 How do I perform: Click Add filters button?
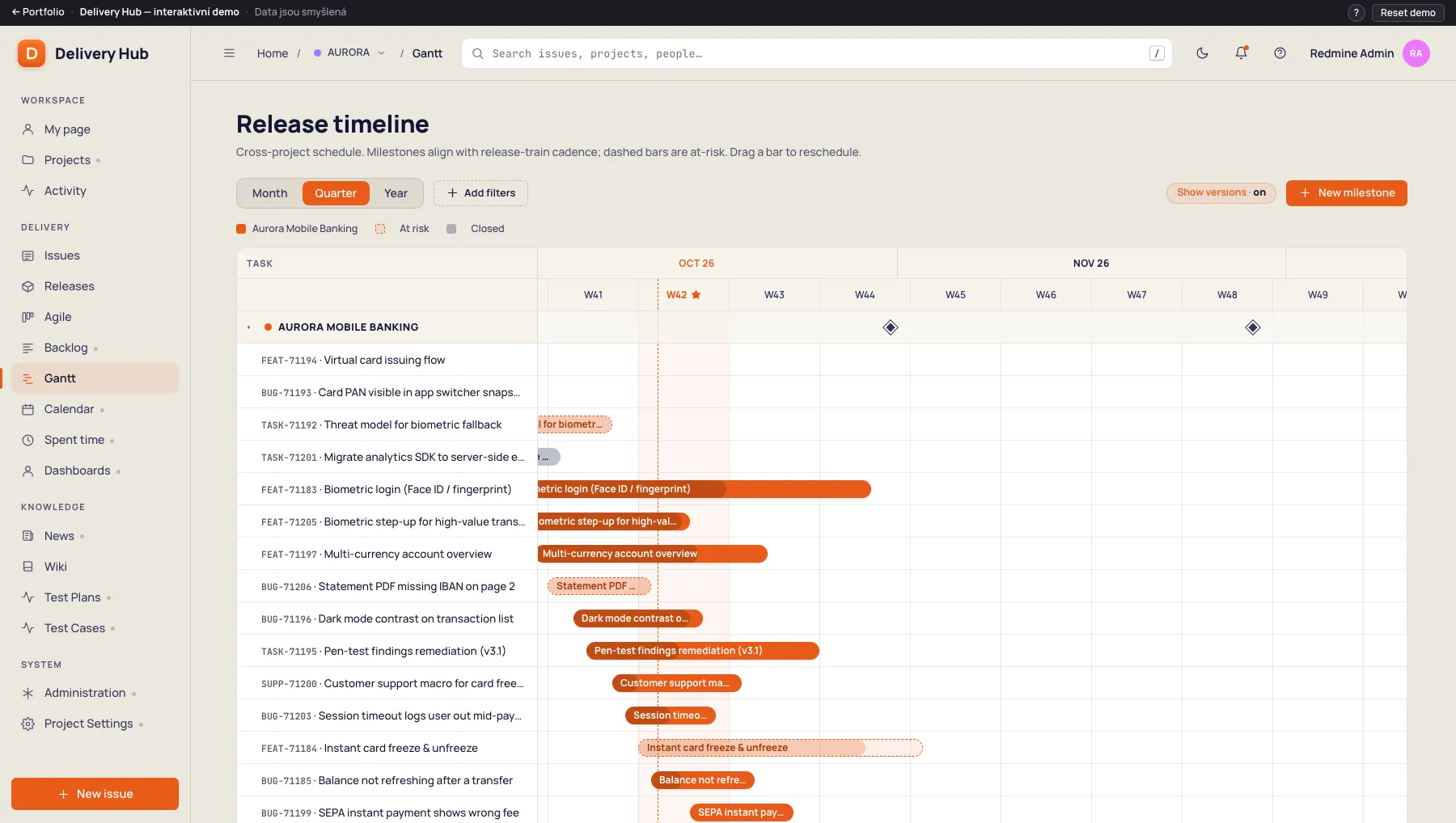[x=480, y=193]
